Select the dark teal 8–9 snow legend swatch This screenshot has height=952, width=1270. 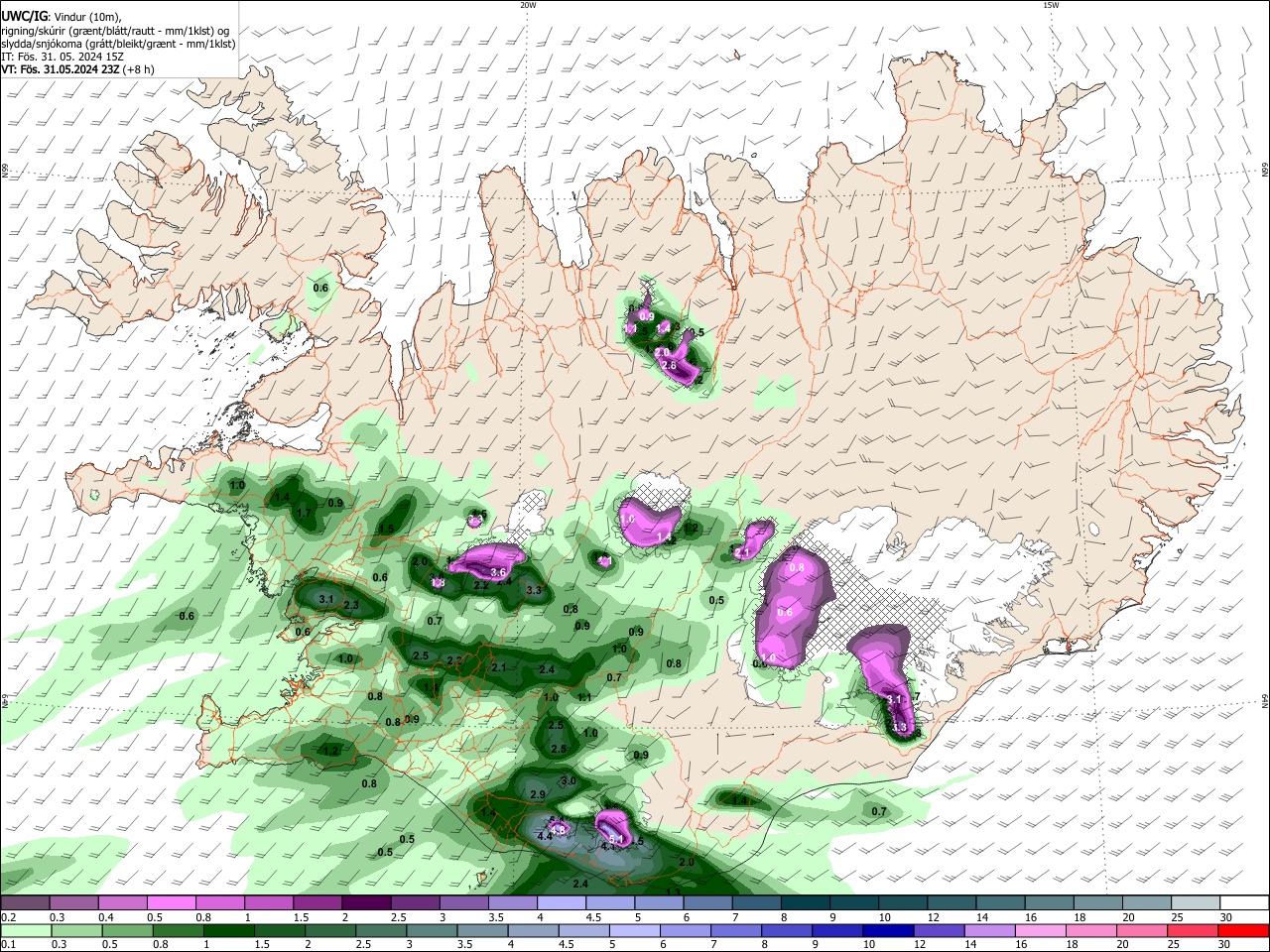tap(806, 902)
